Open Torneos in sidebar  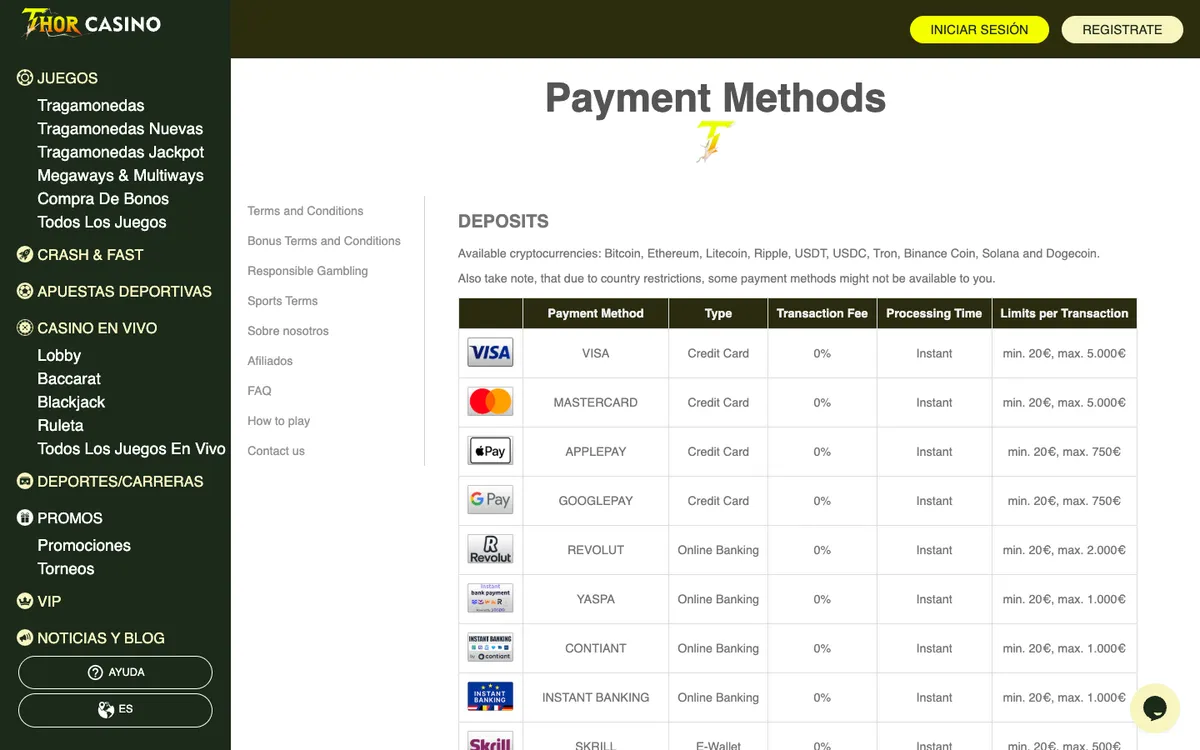point(66,569)
